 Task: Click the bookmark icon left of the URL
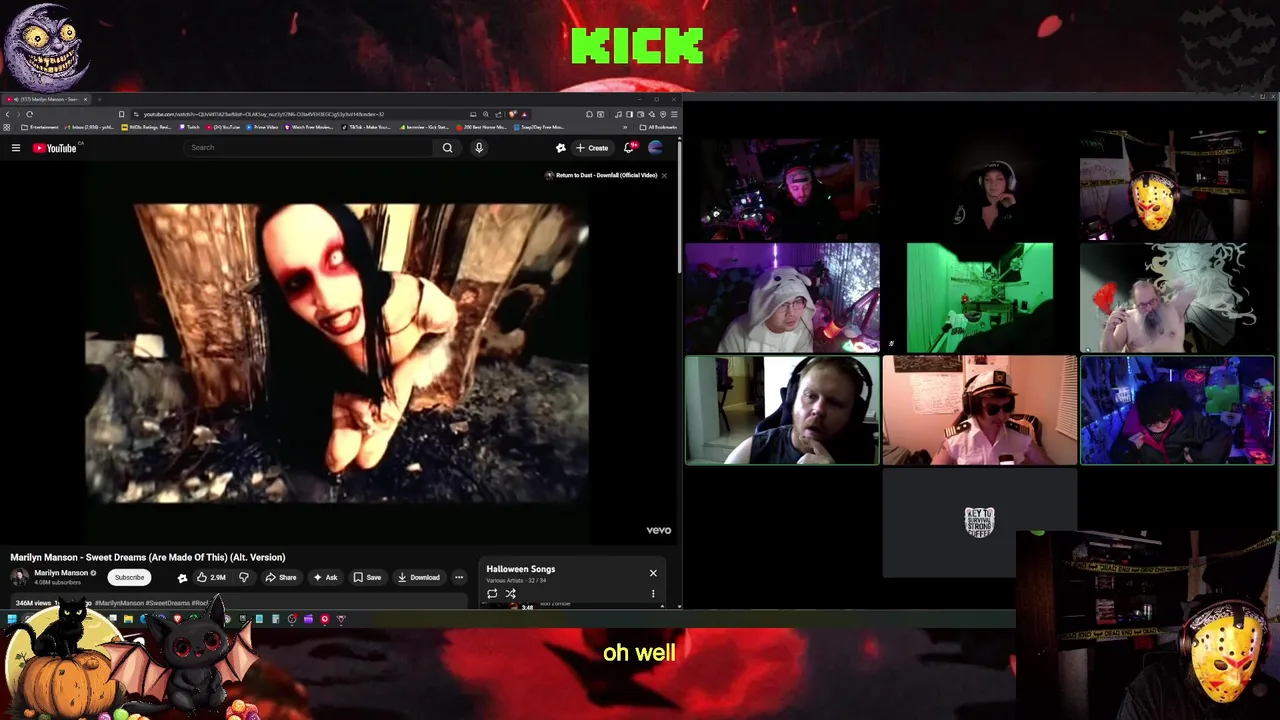(121, 114)
